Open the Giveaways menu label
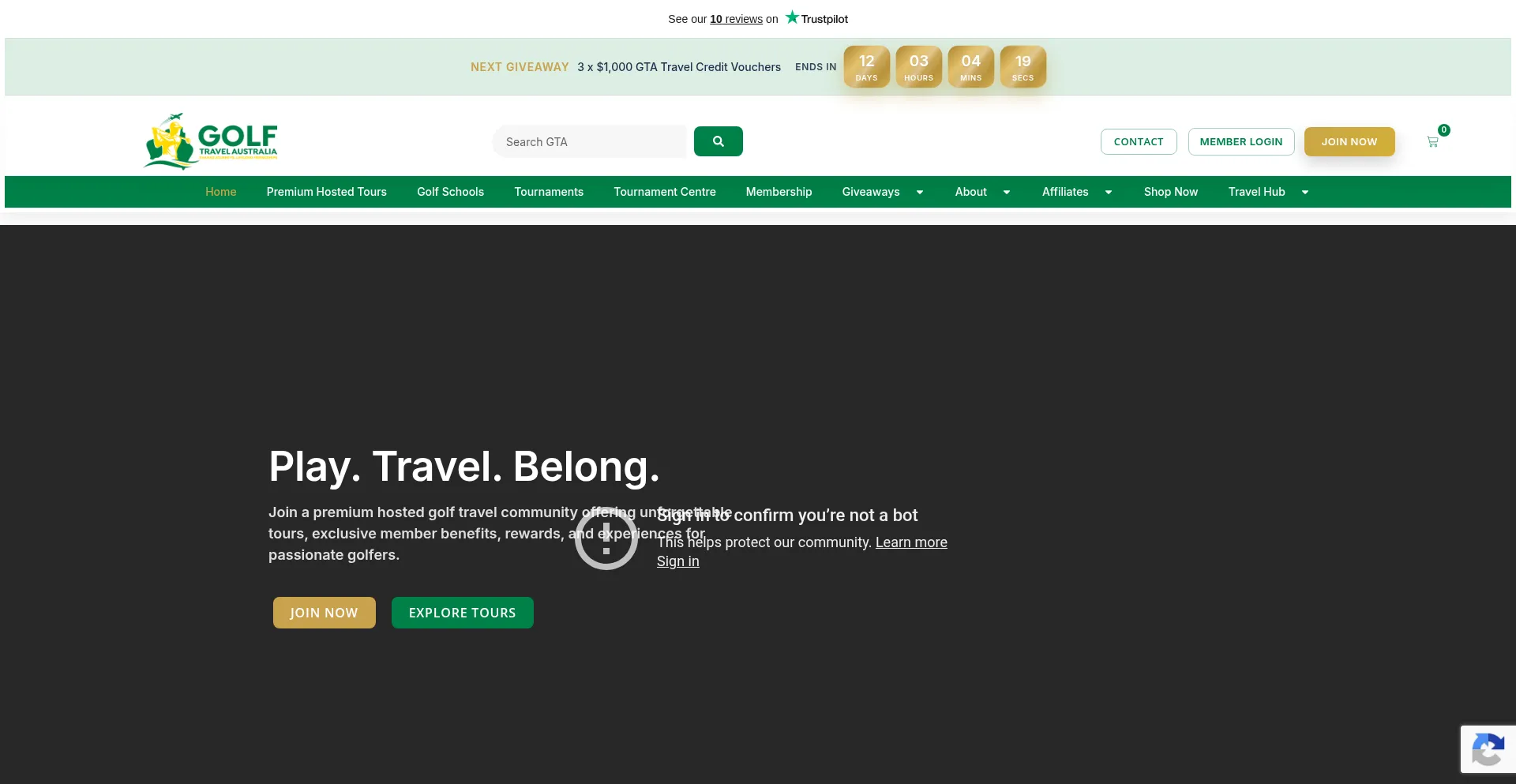Image resolution: width=1516 pixels, height=784 pixels. coord(871,192)
